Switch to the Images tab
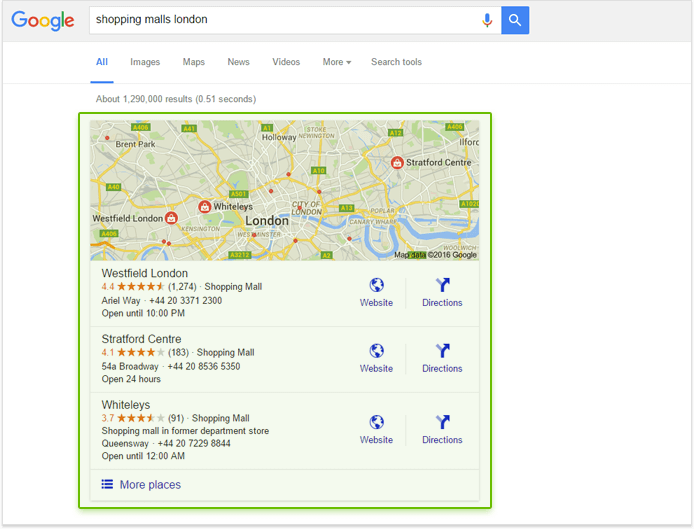 pyautogui.click(x=145, y=62)
